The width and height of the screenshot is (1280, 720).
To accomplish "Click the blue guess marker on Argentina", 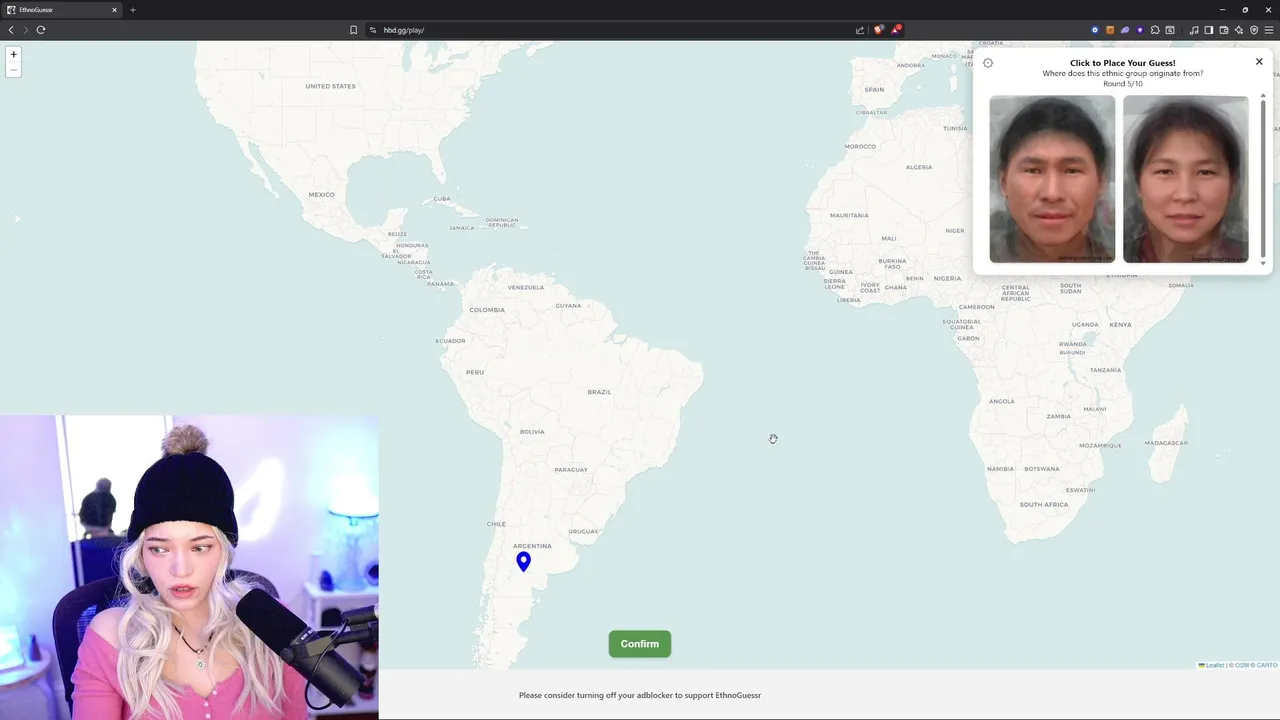I will click(523, 562).
